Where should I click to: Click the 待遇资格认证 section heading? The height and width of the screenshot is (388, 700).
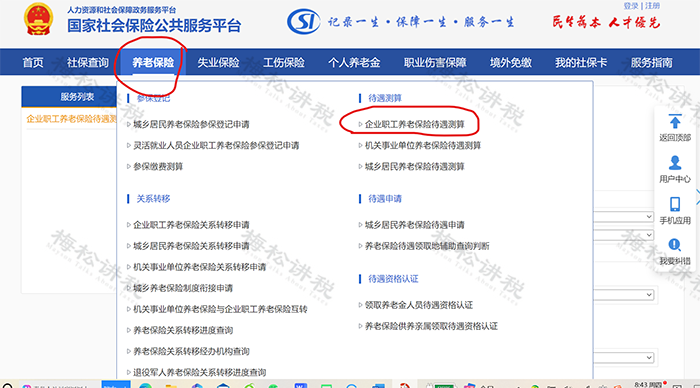(x=393, y=279)
